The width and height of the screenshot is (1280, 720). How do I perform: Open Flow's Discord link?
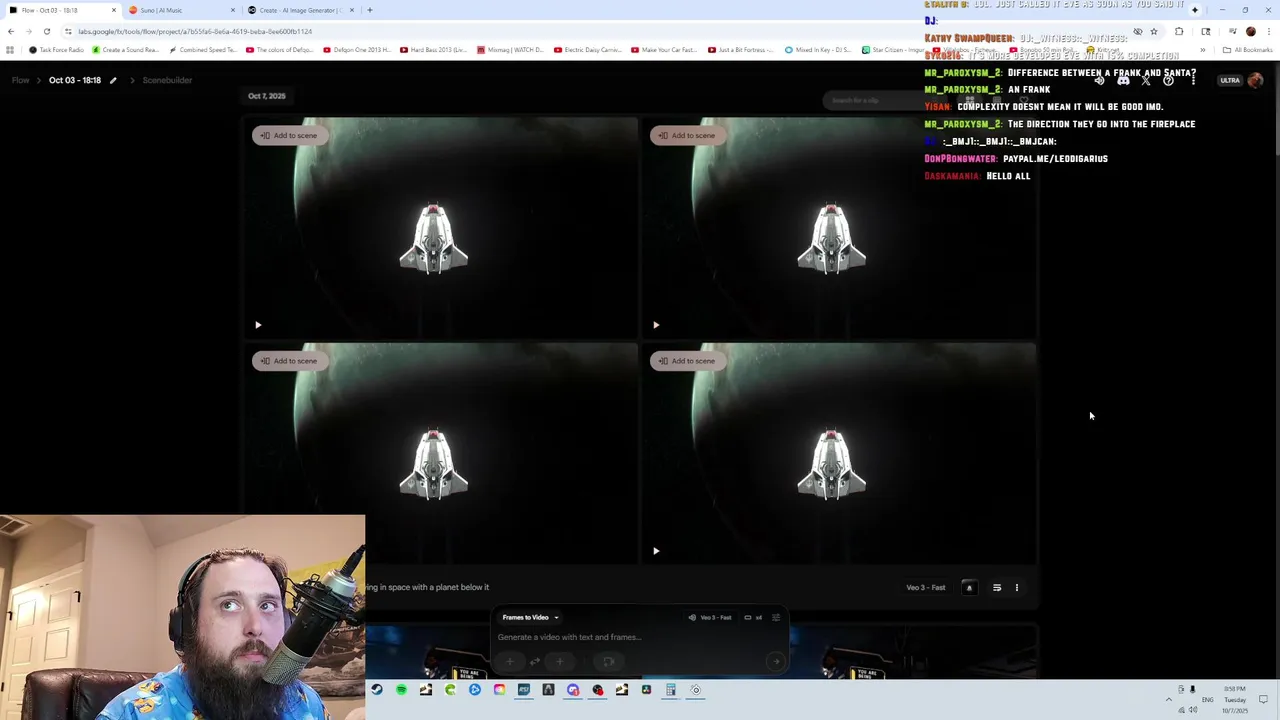[x=1123, y=80]
